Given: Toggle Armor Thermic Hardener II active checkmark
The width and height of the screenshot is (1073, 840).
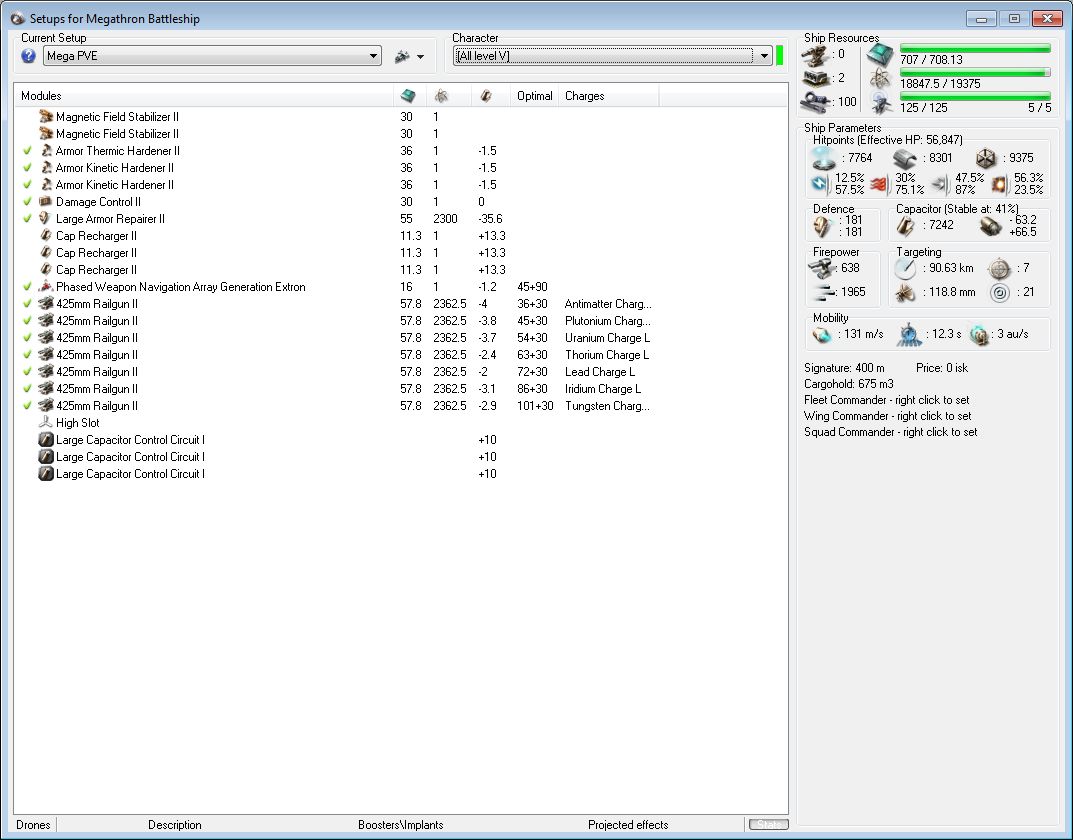Looking at the screenshot, I should point(27,150).
